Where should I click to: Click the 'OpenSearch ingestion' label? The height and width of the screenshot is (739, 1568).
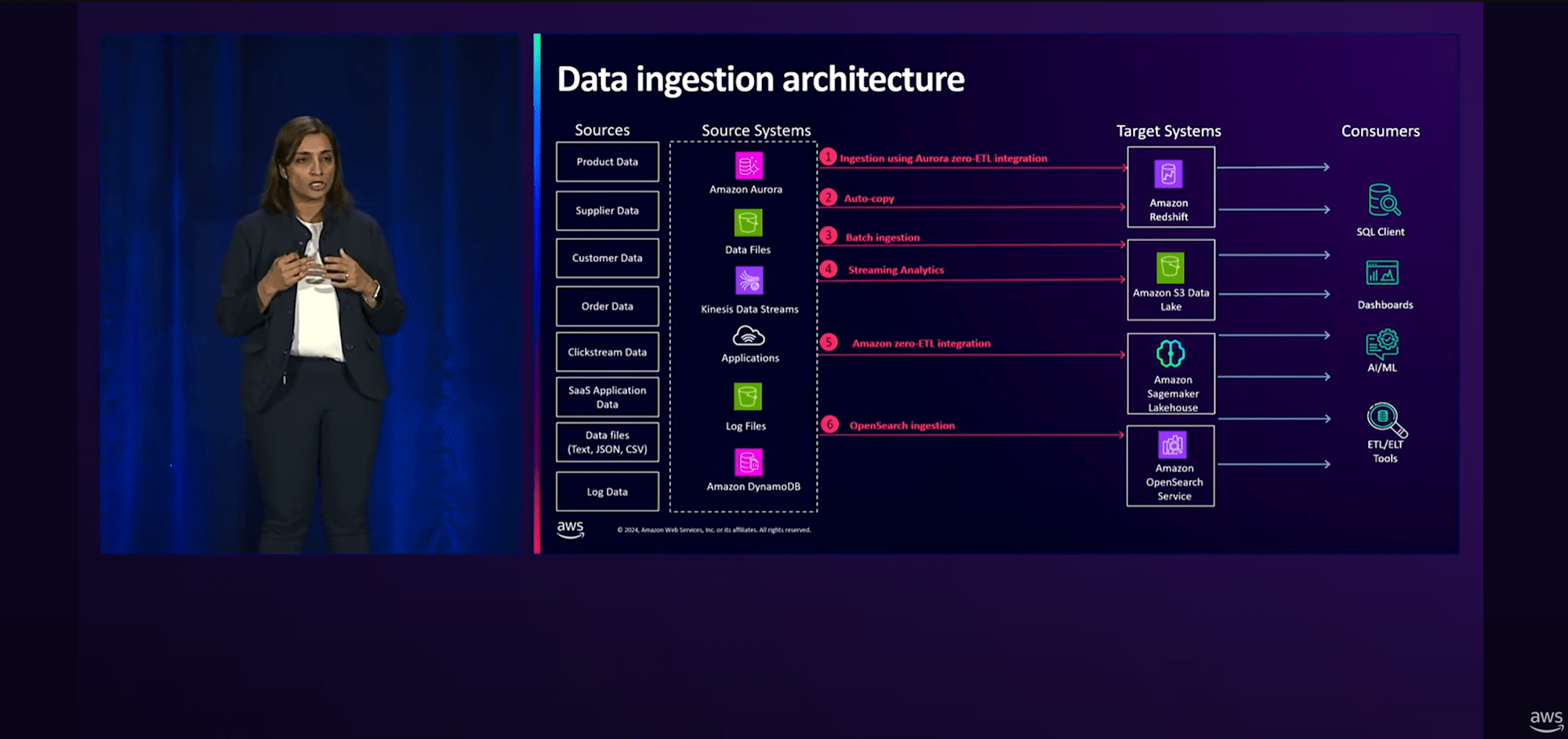point(902,425)
